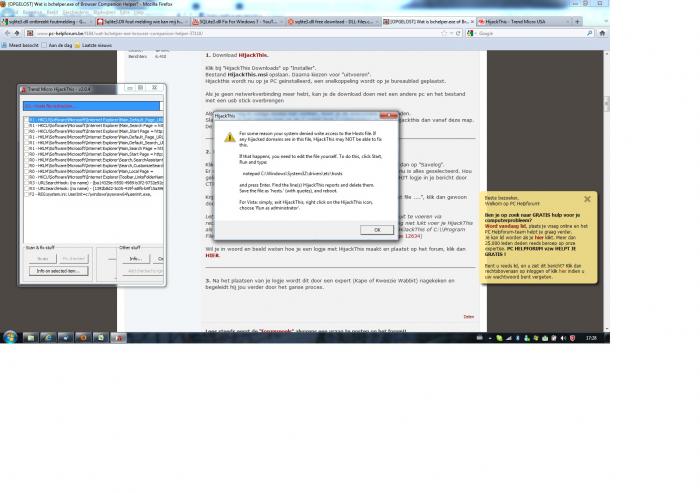
Task: Click OK in the HijackThis warning dialog
Action: (x=377, y=230)
